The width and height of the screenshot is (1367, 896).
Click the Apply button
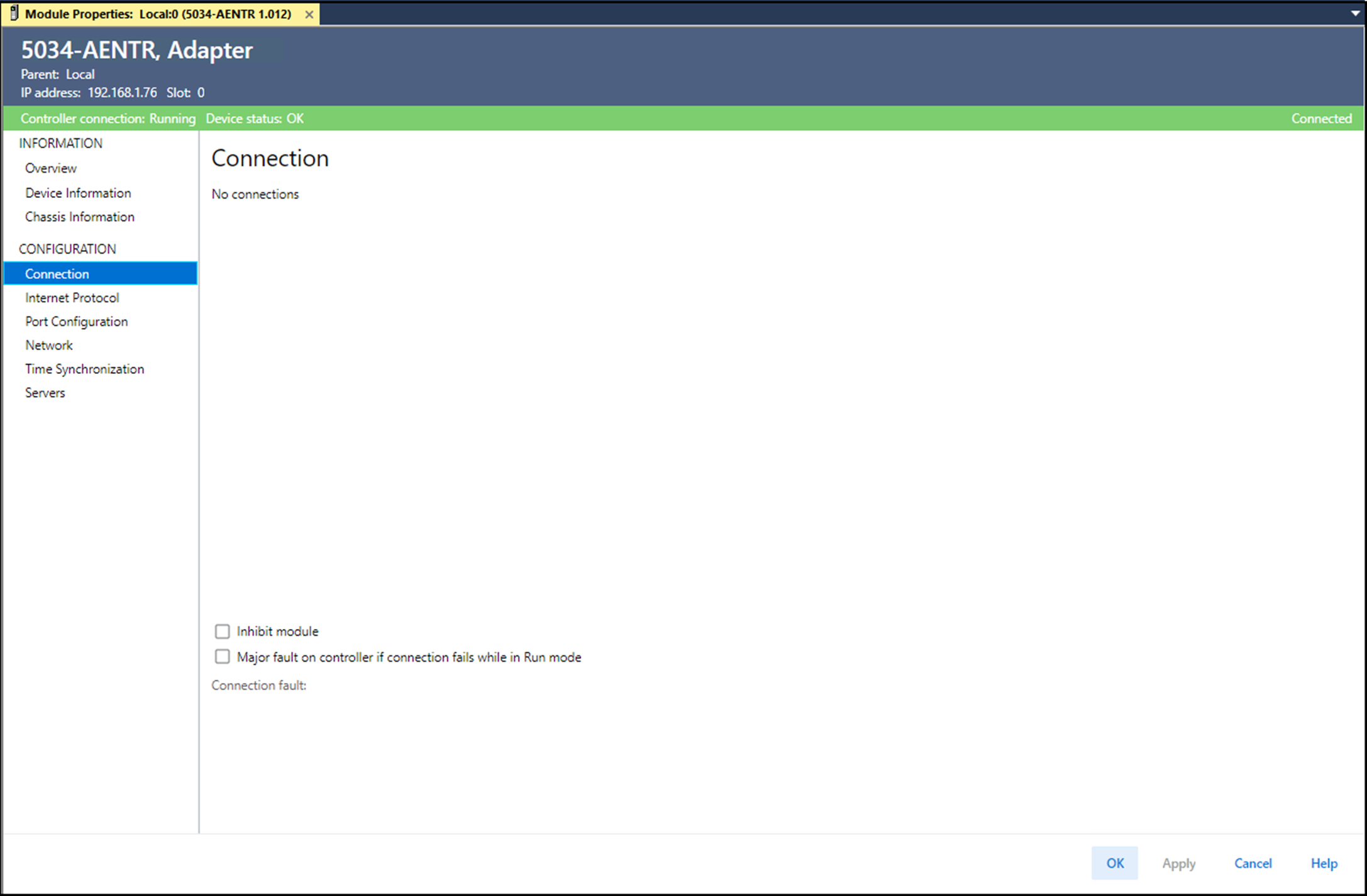click(1178, 863)
